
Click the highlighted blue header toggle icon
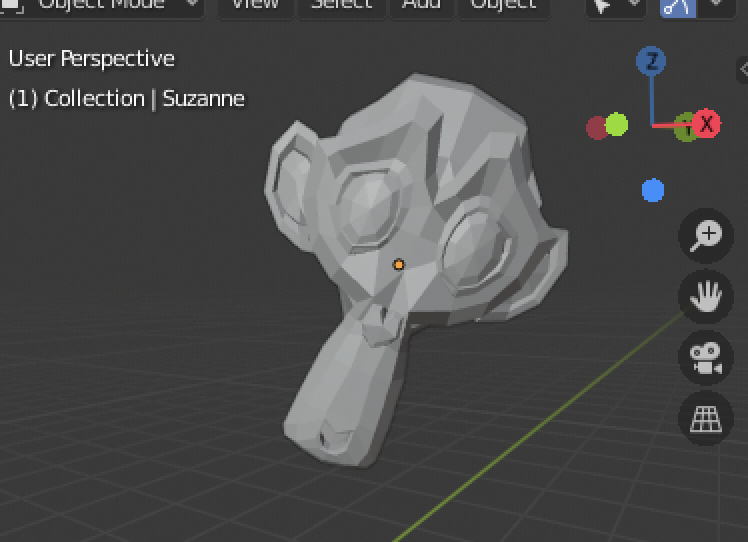[x=677, y=7]
